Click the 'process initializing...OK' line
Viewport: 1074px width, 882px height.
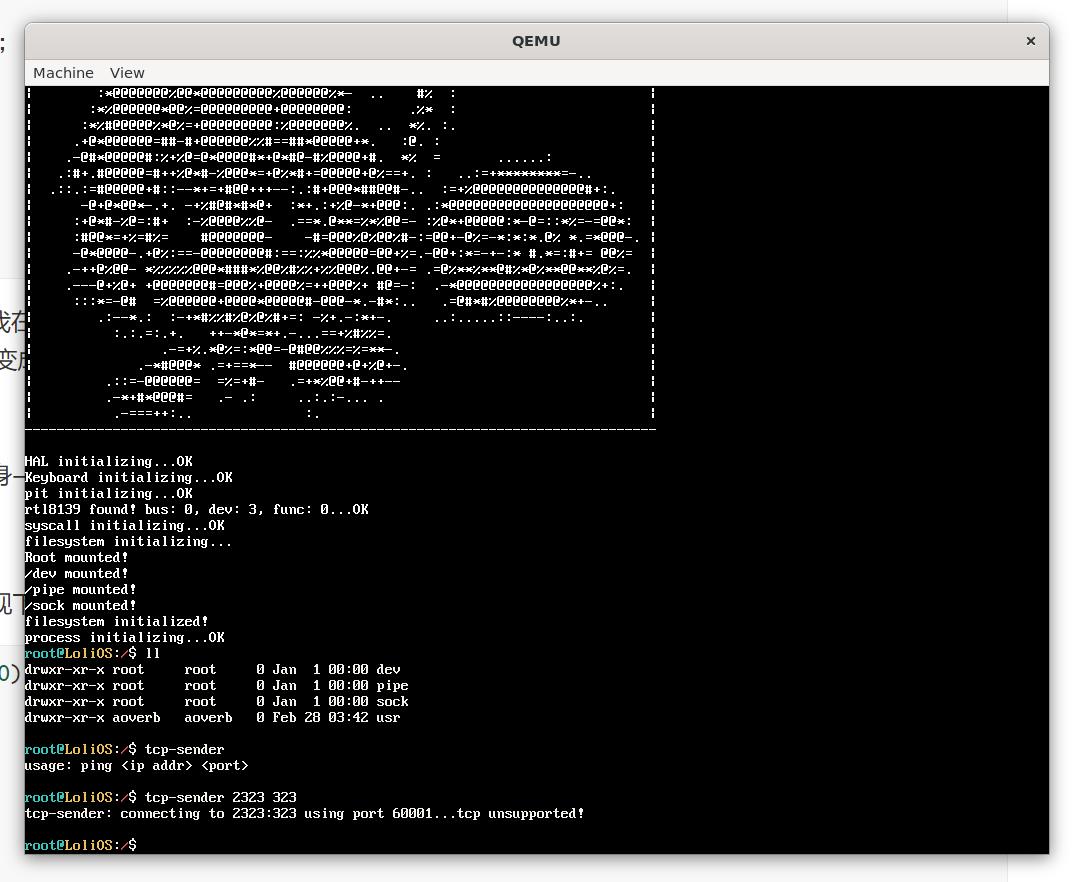click(x=124, y=637)
